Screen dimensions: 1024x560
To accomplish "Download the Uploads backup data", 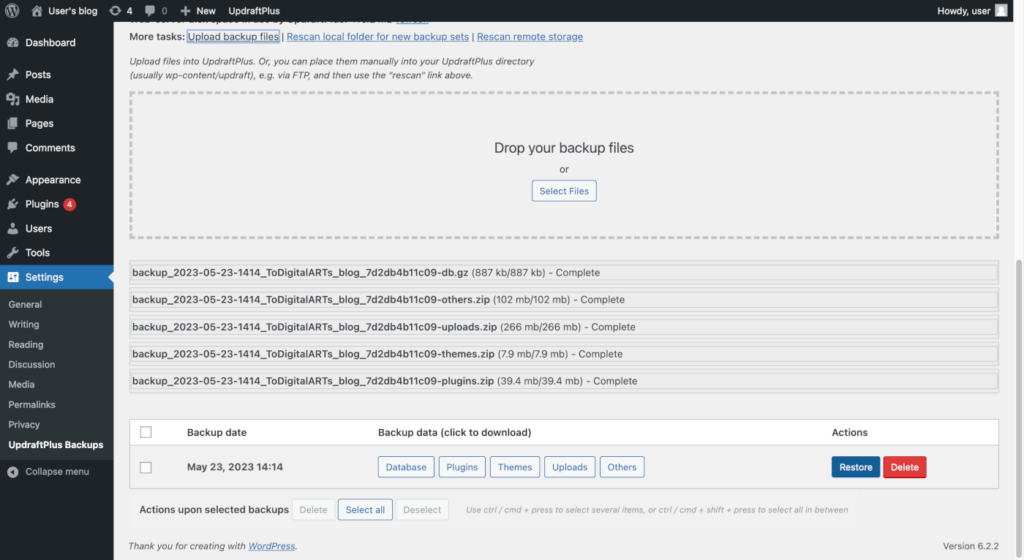I will coord(569,467).
